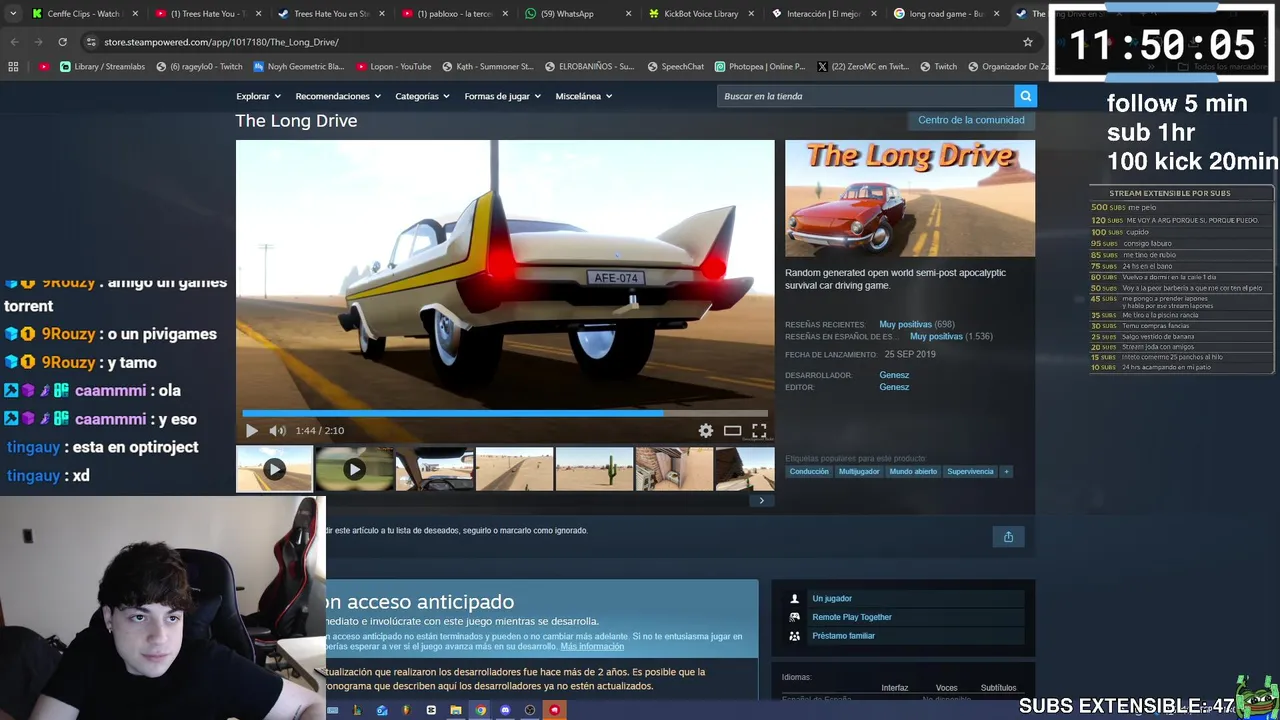Select first video thumbnail in carousel

point(274,469)
